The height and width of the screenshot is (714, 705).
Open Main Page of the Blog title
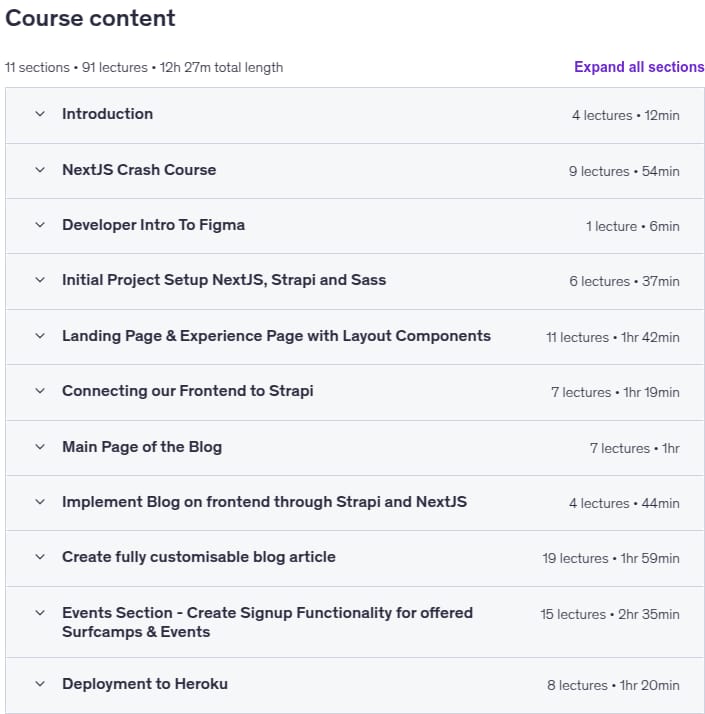pyautogui.click(x=142, y=447)
